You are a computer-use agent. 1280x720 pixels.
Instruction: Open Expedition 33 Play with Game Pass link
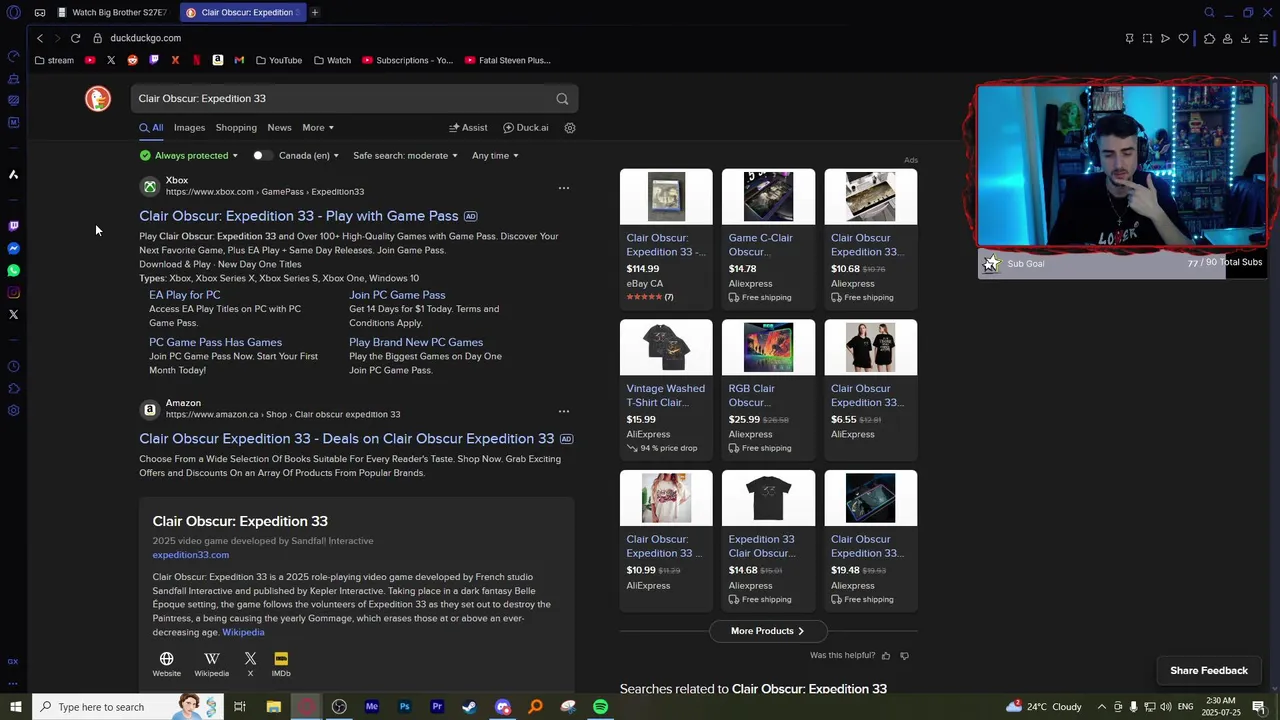tap(298, 216)
